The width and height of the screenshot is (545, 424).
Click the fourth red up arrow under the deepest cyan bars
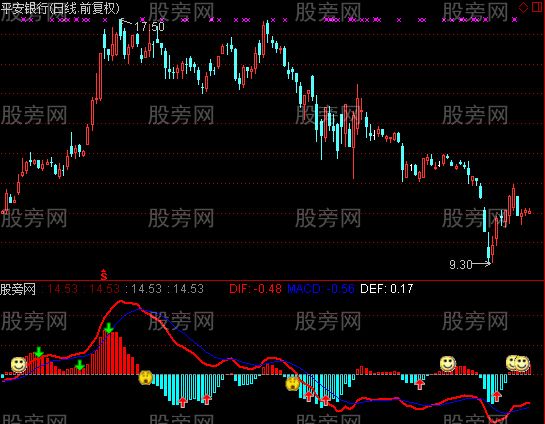point(325,400)
